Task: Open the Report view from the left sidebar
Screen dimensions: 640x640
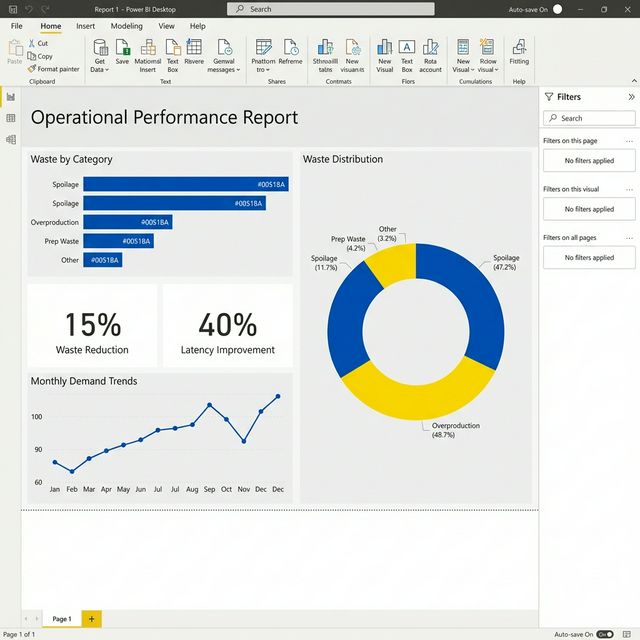Action: pos(11,97)
